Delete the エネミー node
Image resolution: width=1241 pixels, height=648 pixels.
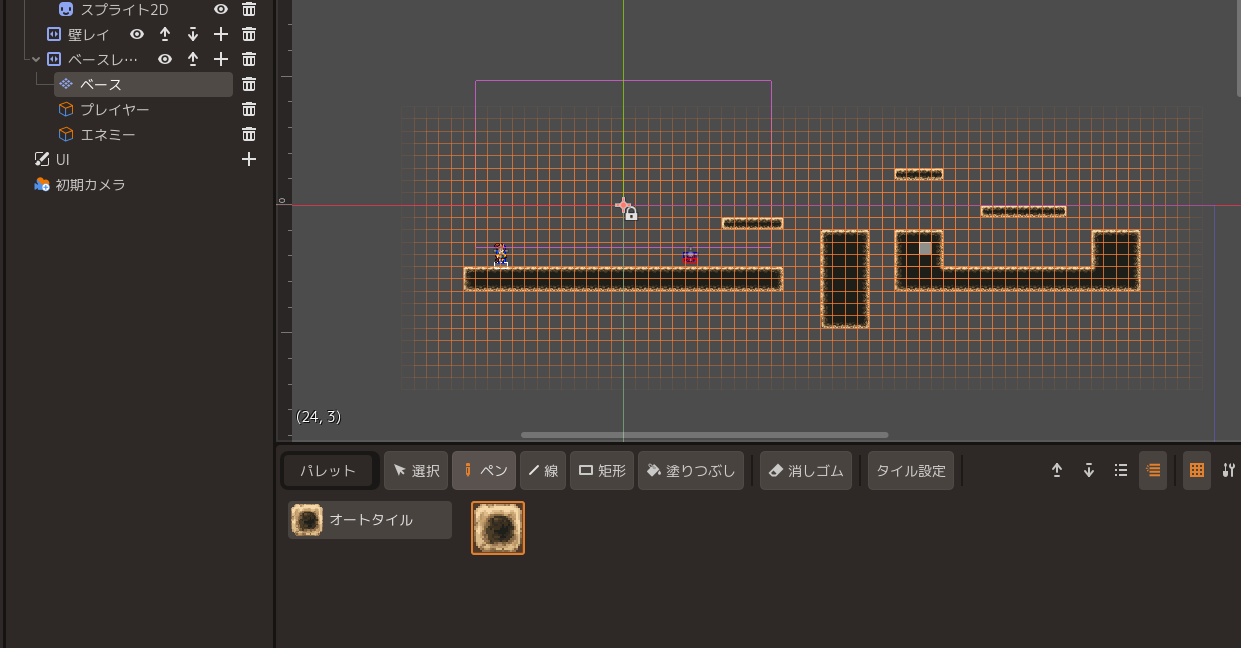(249, 134)
